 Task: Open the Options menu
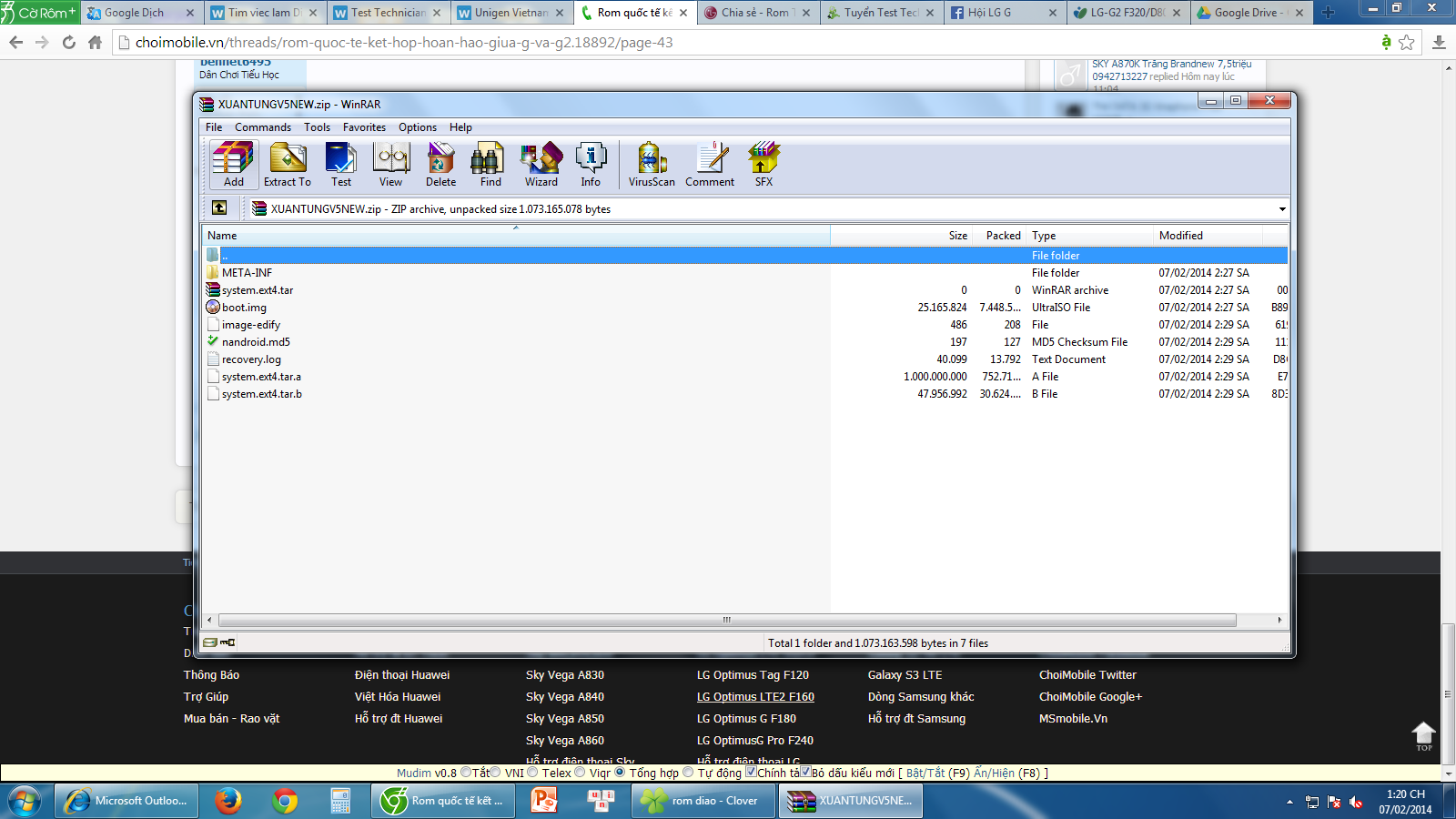point(418,127)
